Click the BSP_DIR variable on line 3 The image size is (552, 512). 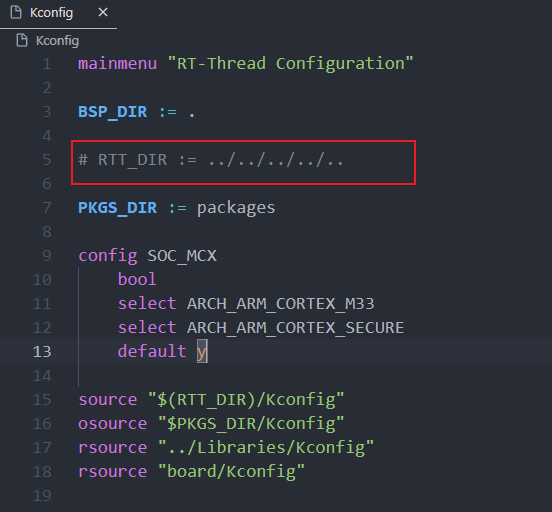pos(113,112)
